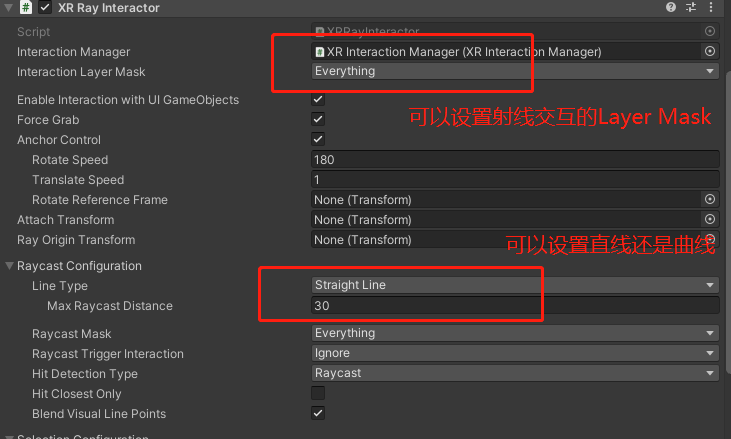Screen dimensions: 731x439
Task: Click the XR Ray Interactor component title
Action: point(109,8)
